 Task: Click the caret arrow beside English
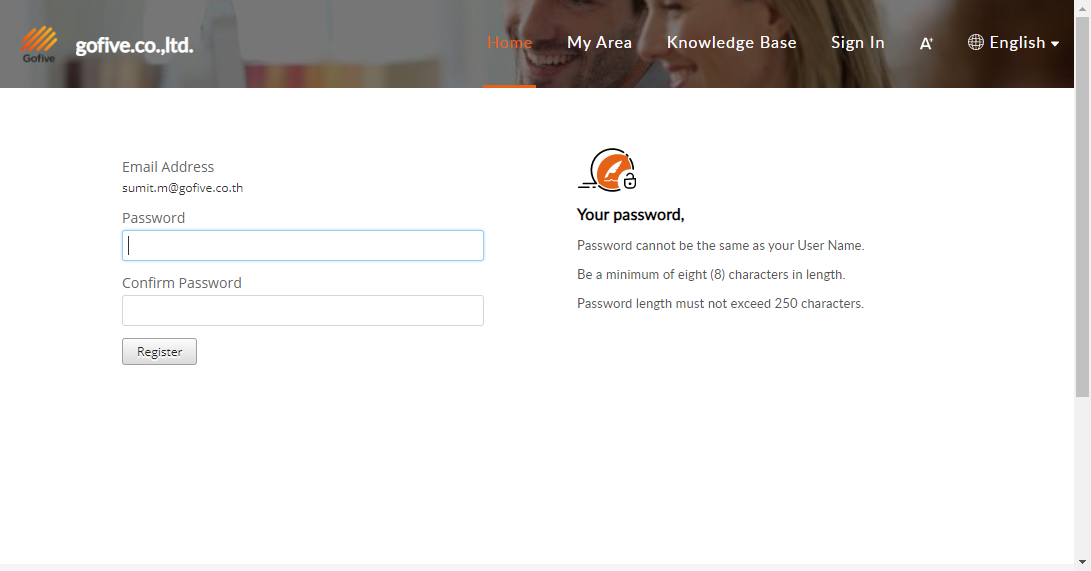point(1055,44)
